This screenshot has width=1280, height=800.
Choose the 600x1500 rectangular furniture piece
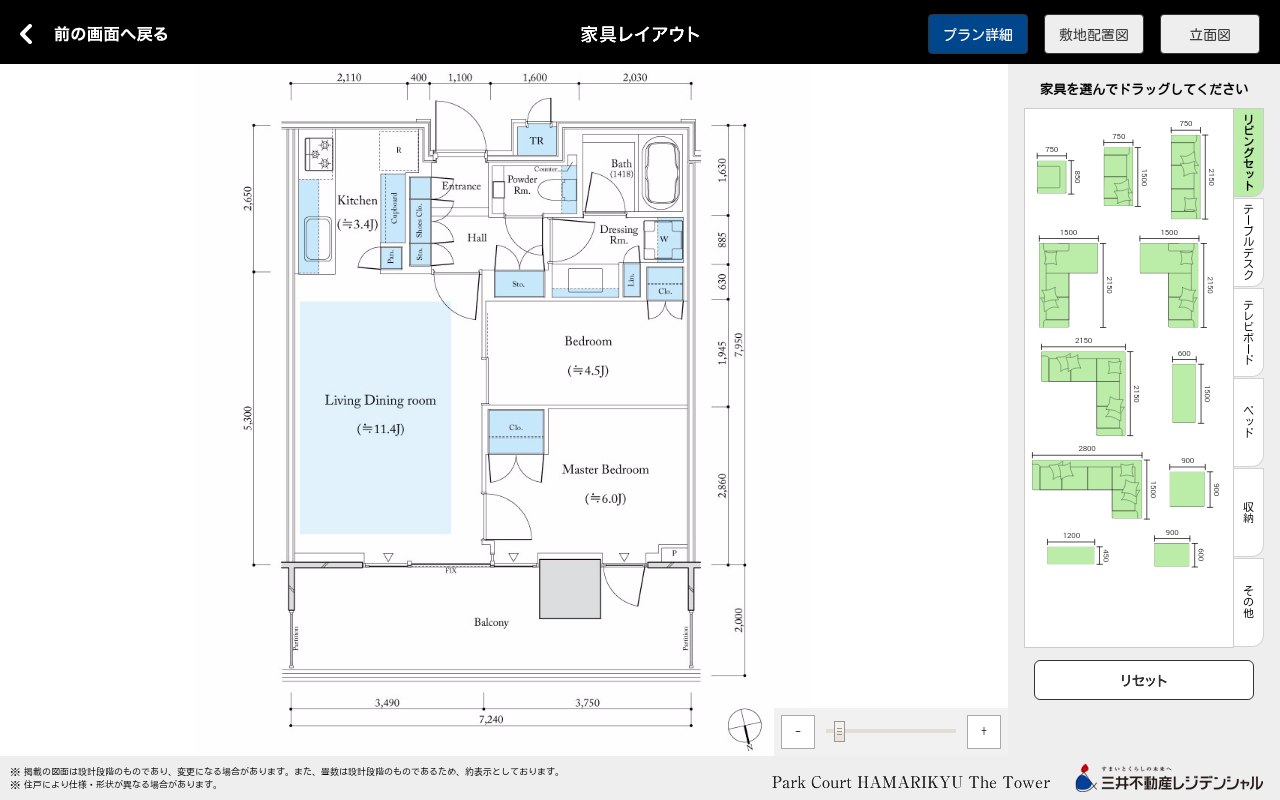[1184, 392]
